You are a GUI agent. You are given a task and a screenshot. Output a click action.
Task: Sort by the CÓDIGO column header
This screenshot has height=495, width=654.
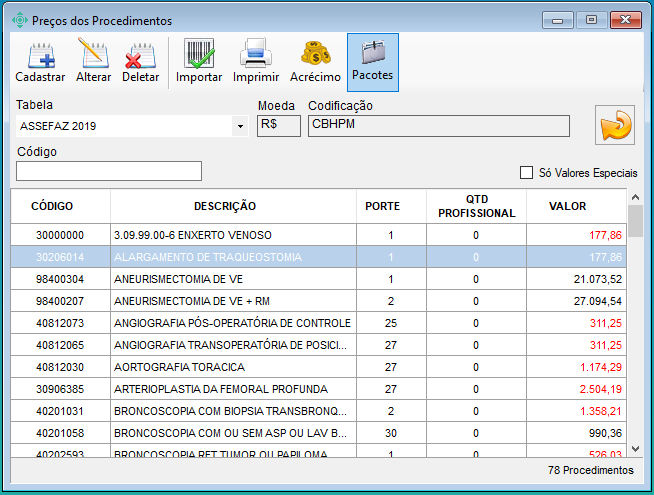click(x=52, y=206)
